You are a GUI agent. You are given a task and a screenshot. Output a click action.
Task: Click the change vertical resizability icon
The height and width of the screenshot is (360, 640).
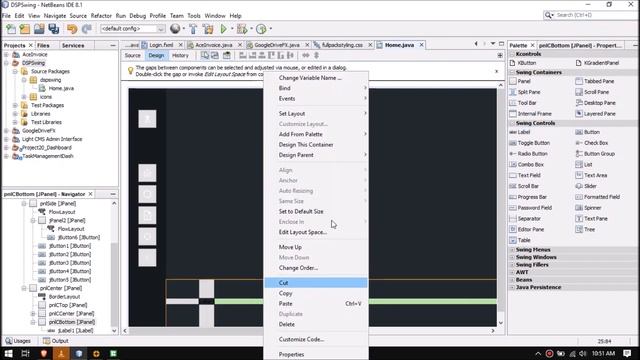pyautogui.click(x=316, y=55)
